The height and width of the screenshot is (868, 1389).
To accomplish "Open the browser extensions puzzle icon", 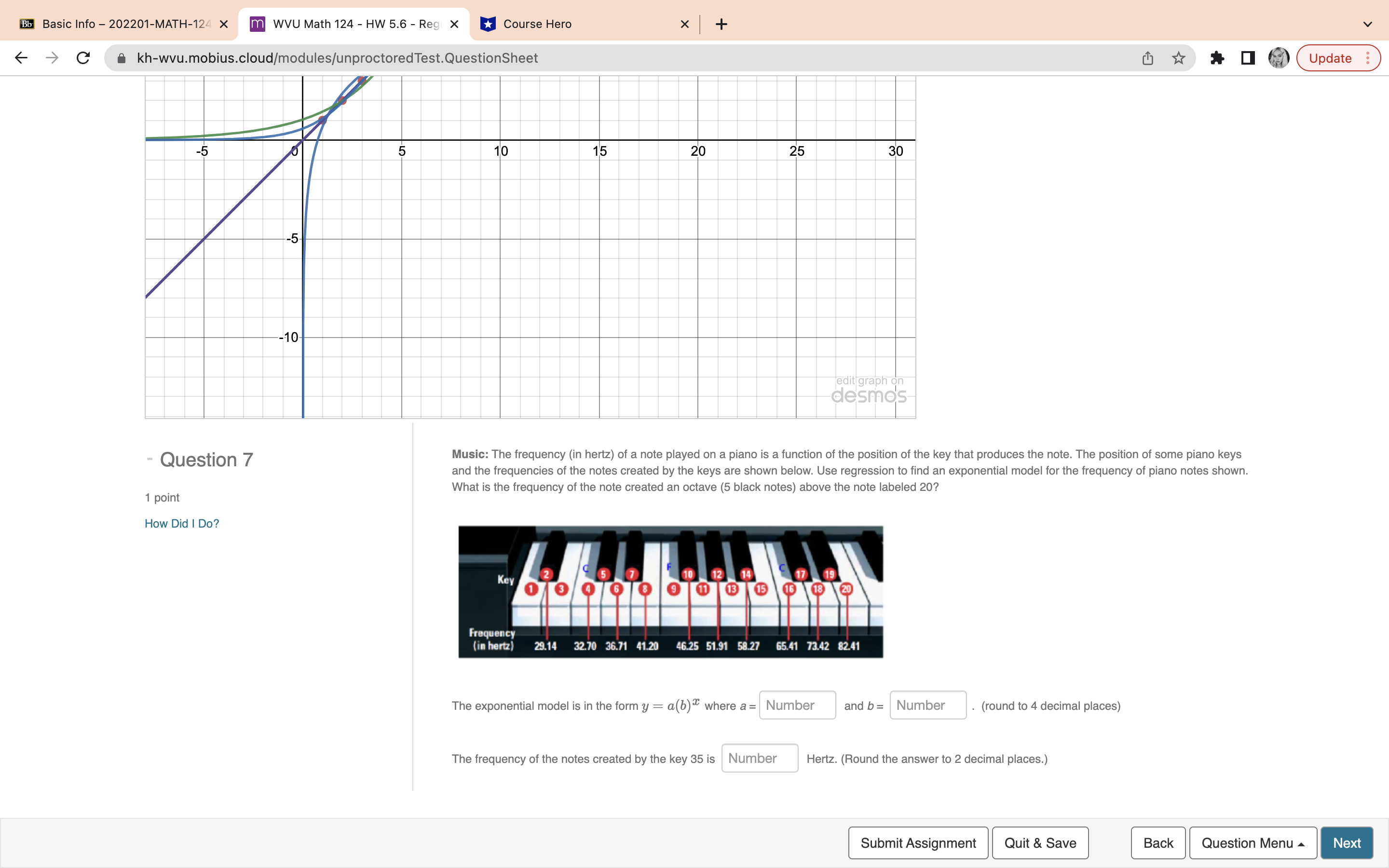I will click(1217, 57).
